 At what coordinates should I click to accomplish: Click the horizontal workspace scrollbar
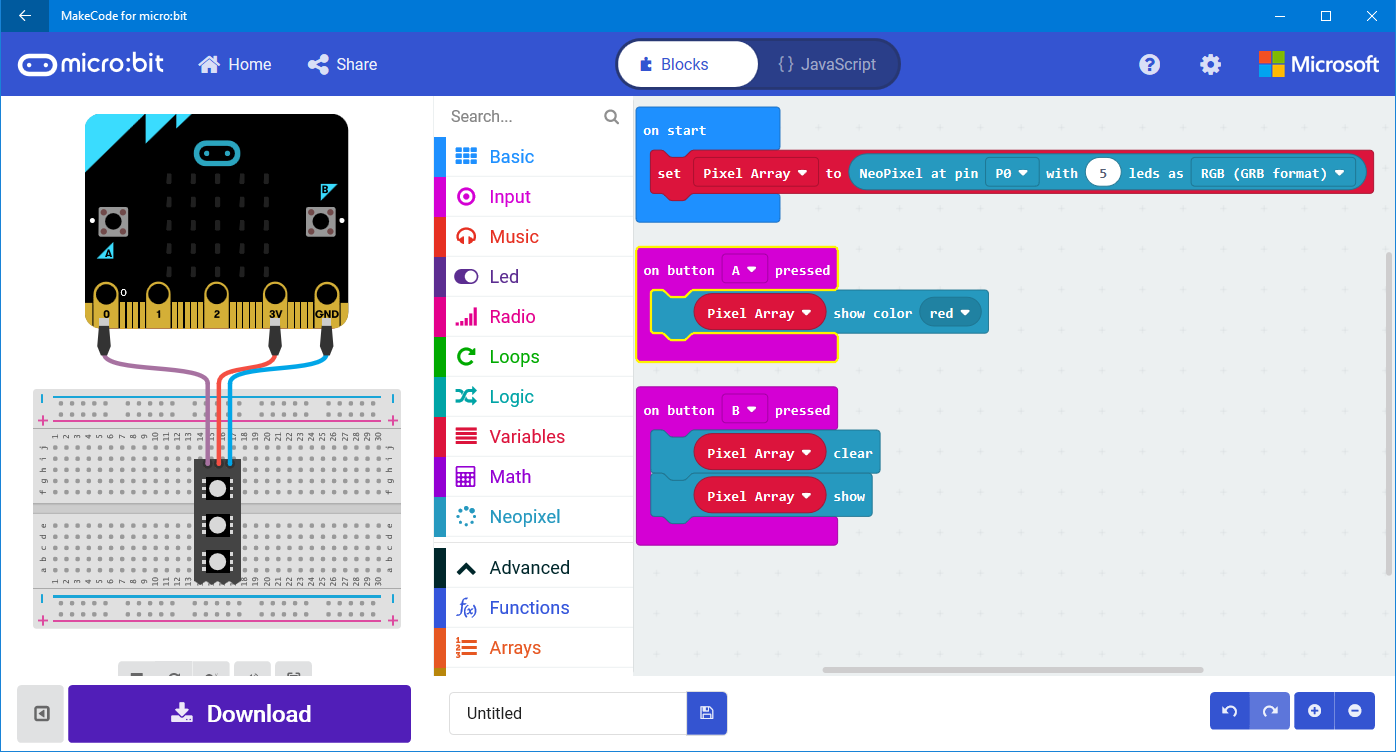point(1013,670)
